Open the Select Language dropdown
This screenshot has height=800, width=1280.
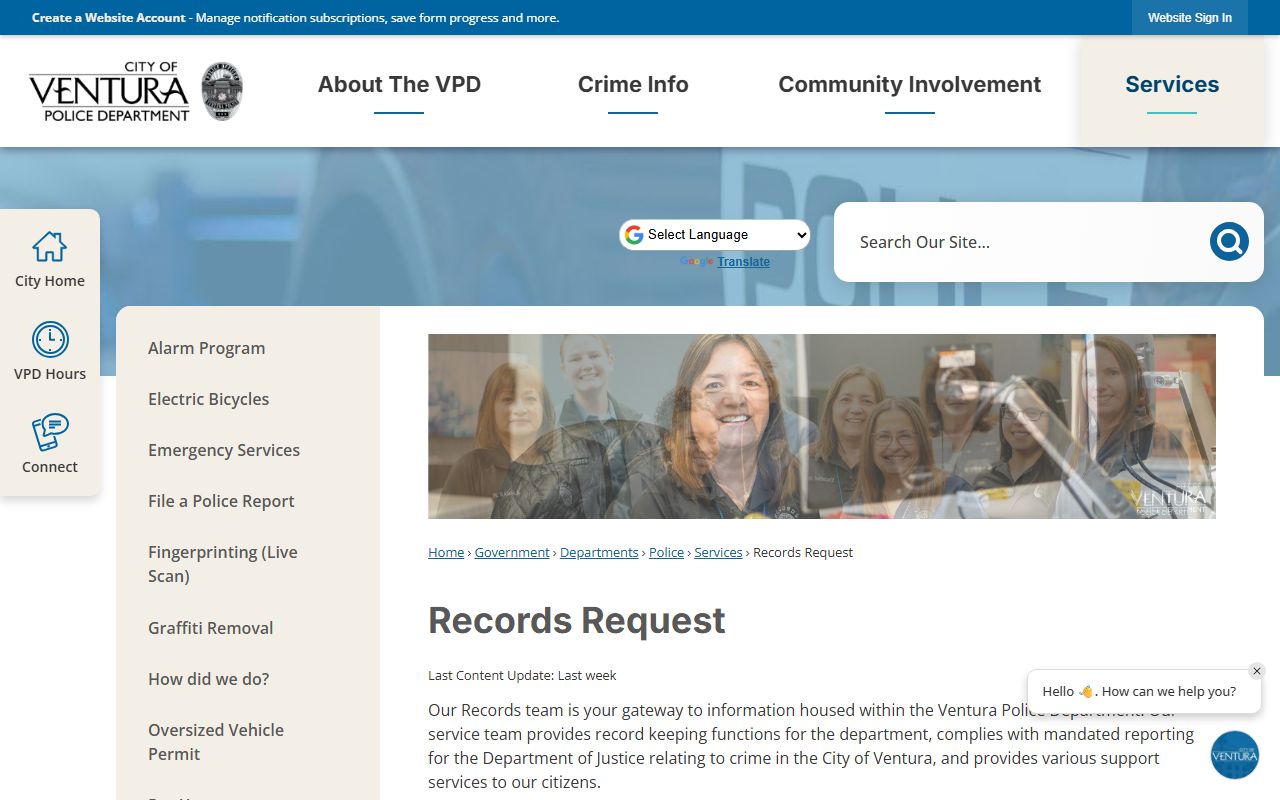pyautogui.click(x=715, y=235)
